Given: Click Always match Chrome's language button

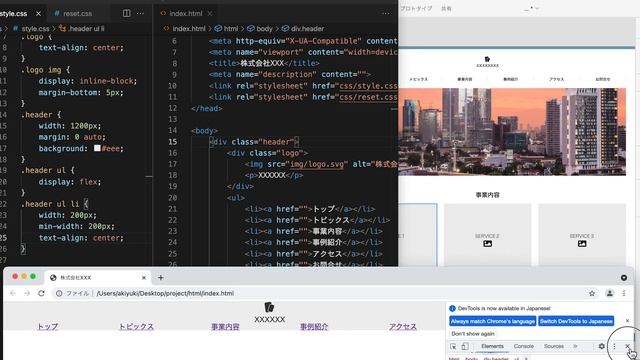Looking at the screenshot, I should coord(493,321).
